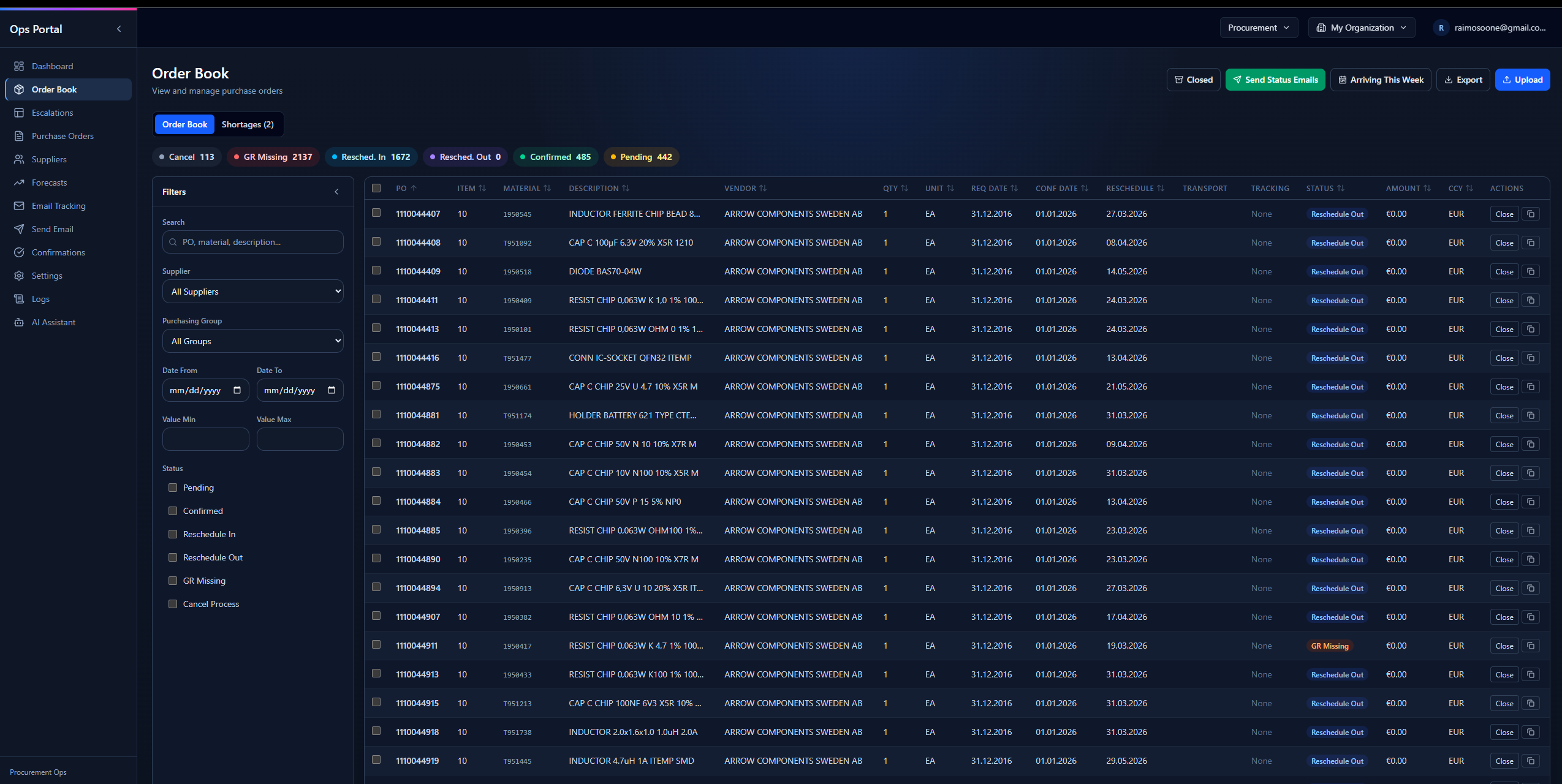Click the Send Status Emails button
Viewport: 1562px width, 784px height.
(1275, 79)
